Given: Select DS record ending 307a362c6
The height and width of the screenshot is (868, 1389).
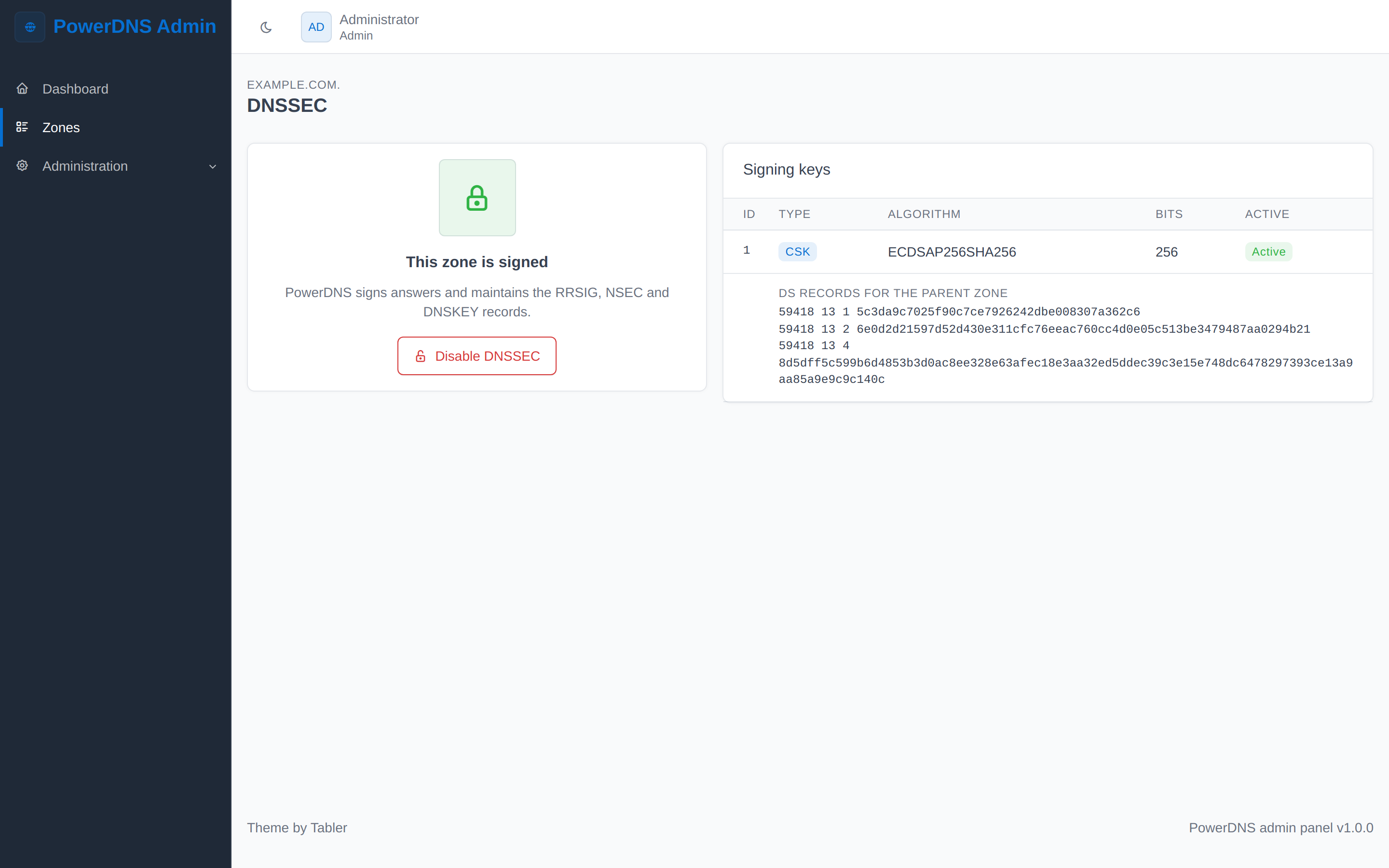Looking at the screenshot, I should point(959,312).
